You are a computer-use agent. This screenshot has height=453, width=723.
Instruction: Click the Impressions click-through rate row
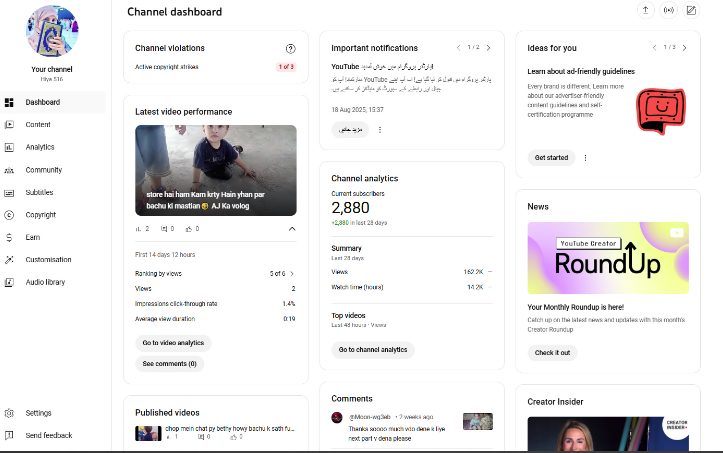tap(215, 304)
